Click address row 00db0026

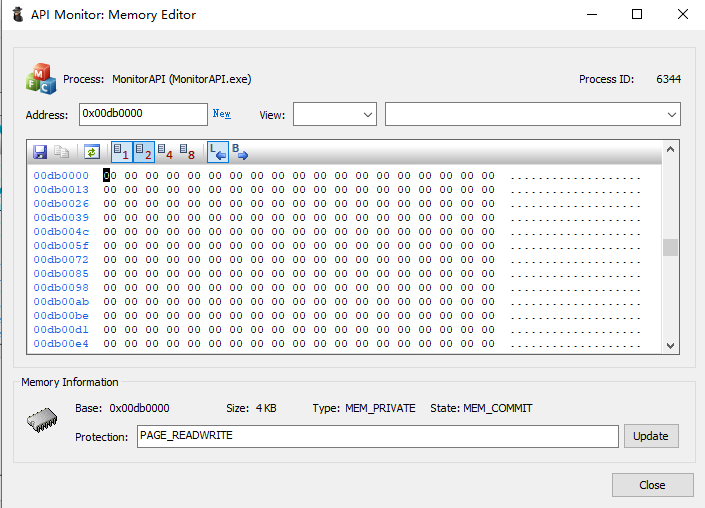click(x=61, y=204)
